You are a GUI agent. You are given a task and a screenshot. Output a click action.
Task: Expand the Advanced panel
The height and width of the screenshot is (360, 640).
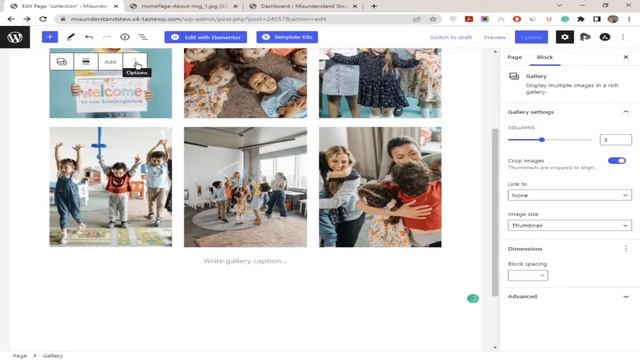[569, 296]
